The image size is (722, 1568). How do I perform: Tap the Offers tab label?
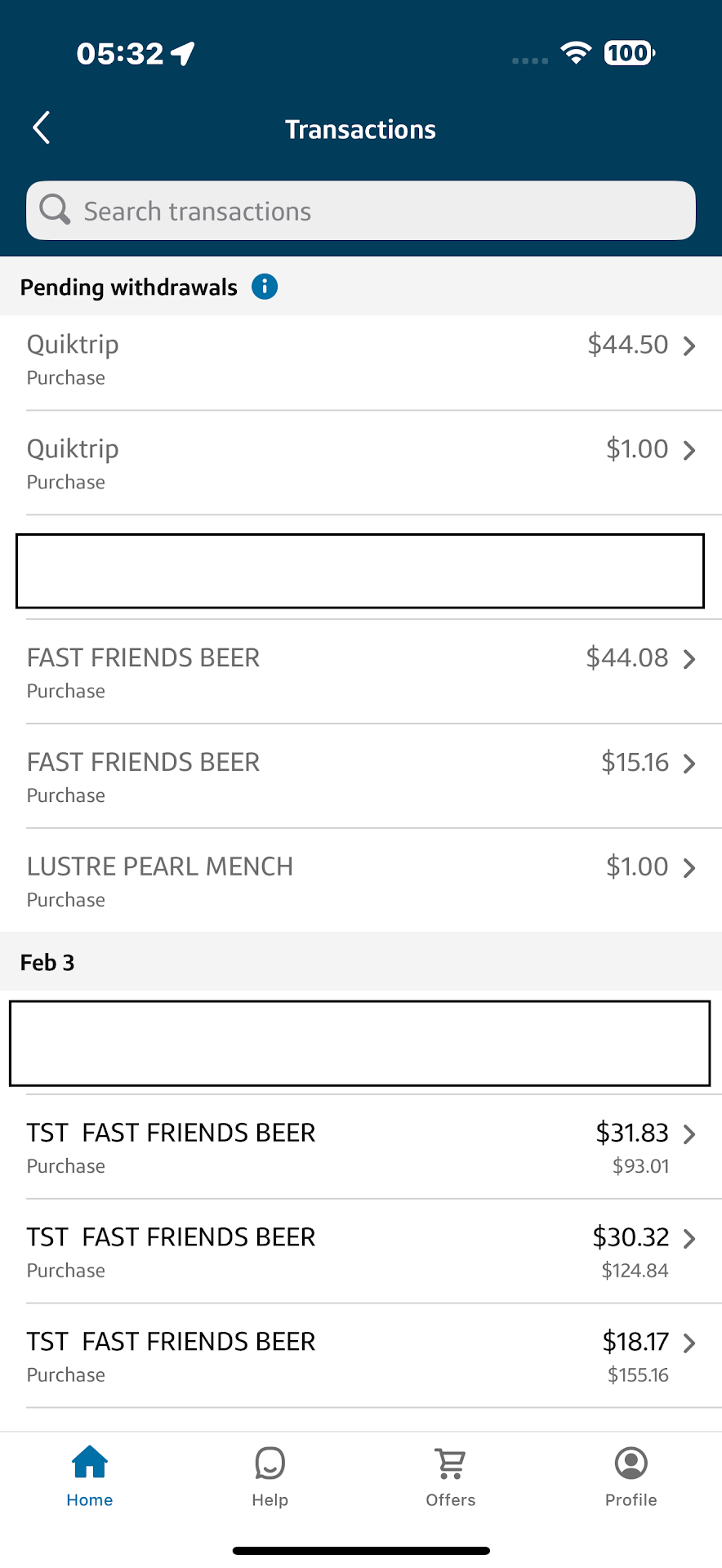click(450, 1500)
